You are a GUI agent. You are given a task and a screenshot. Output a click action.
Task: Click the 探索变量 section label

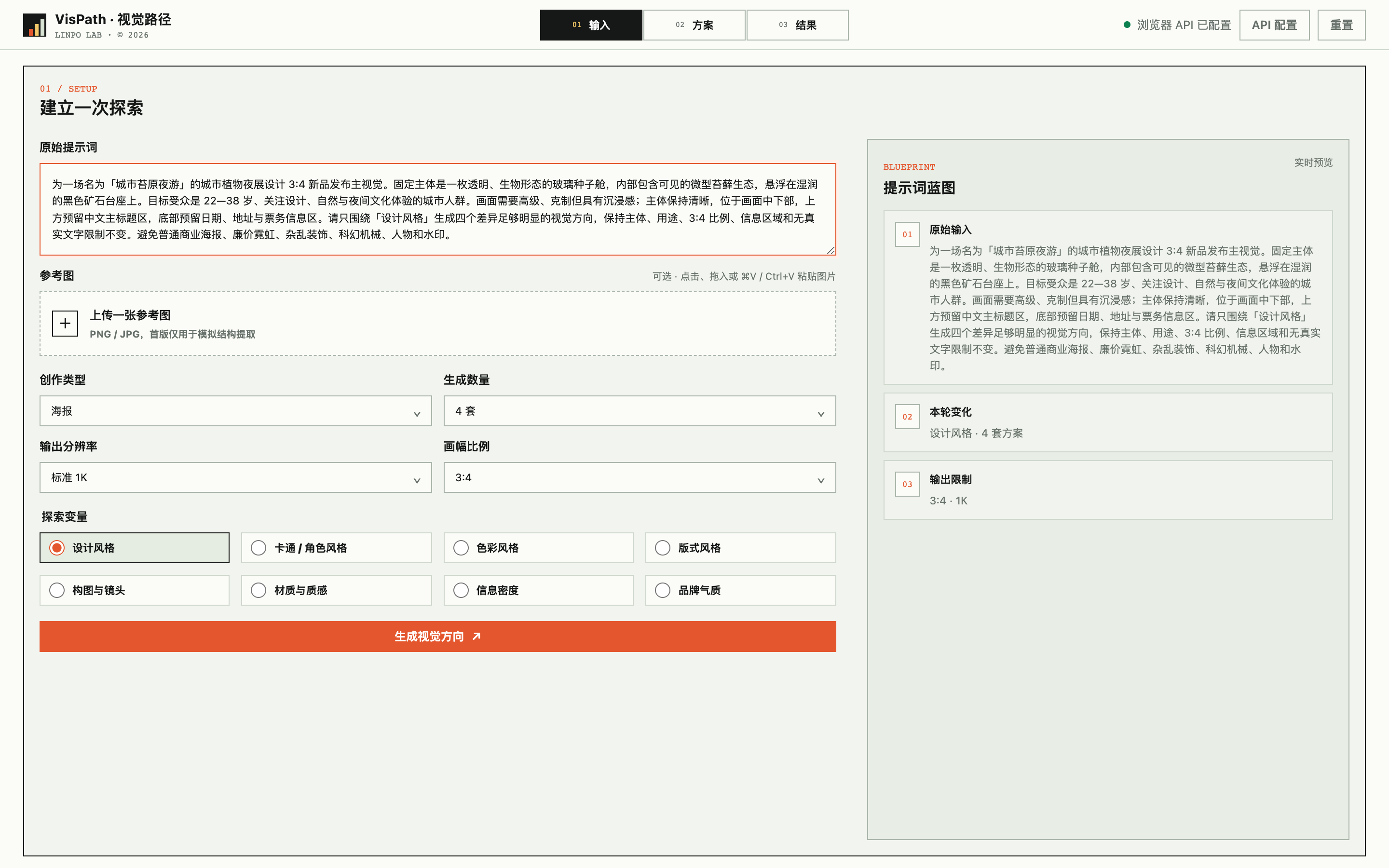point(64,516)
